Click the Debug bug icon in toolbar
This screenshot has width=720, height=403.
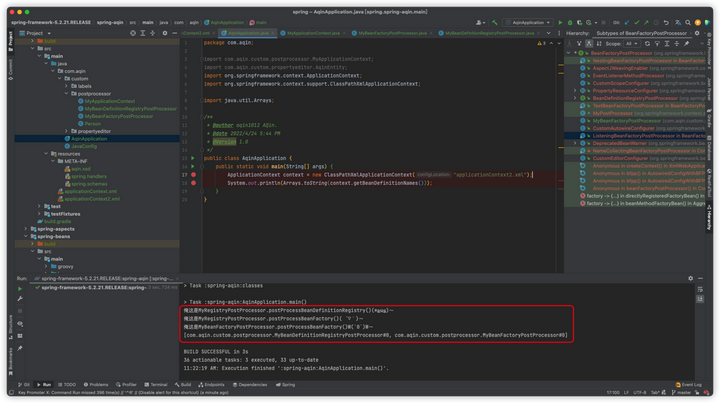coord(569,22)
